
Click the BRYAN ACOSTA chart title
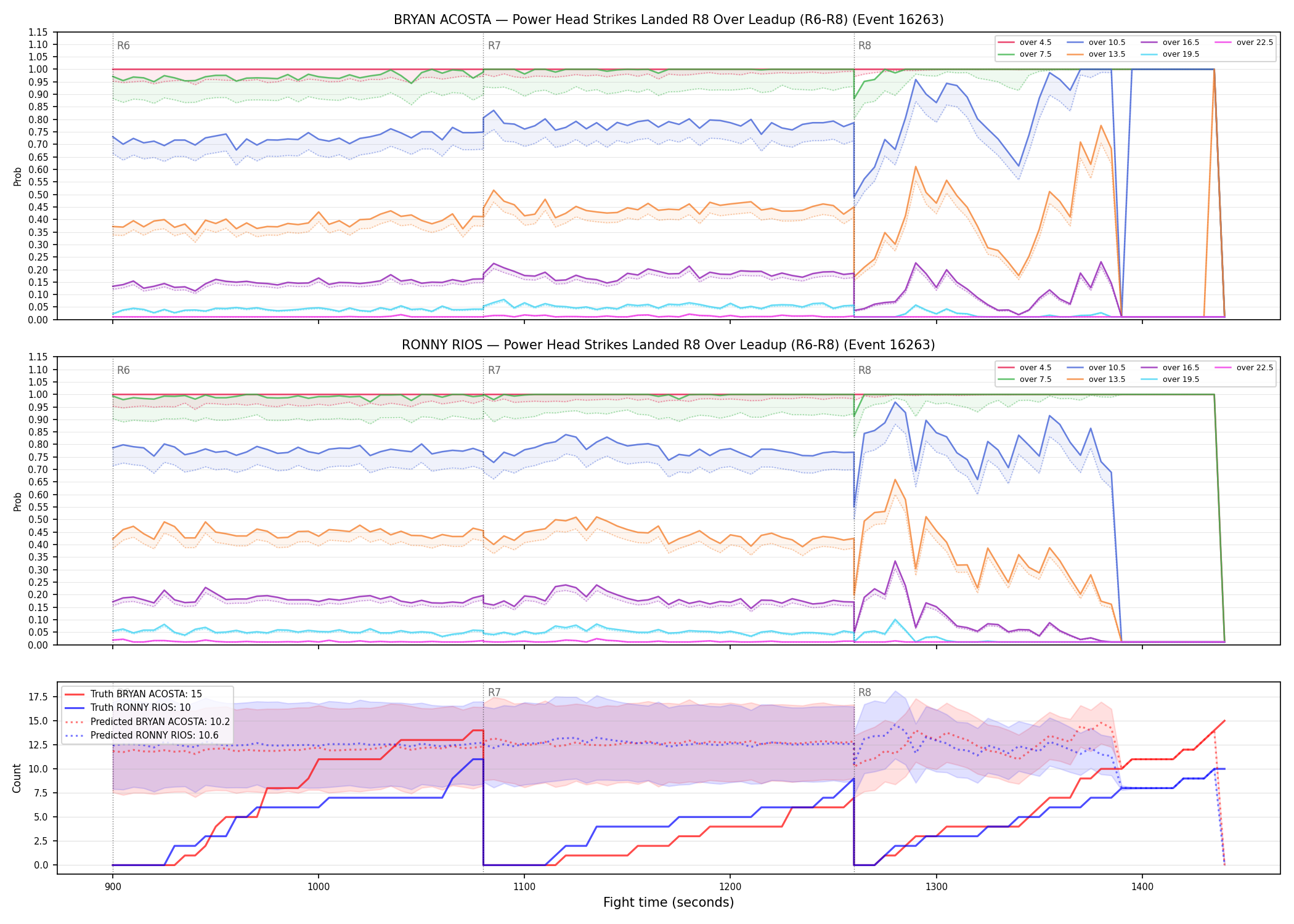tap(669, 20)
